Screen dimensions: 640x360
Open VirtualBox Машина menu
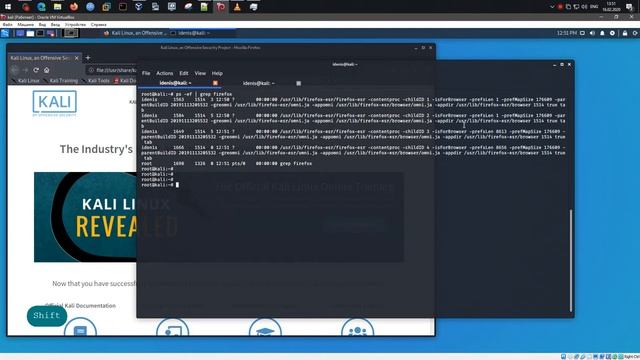click(25, 24)
